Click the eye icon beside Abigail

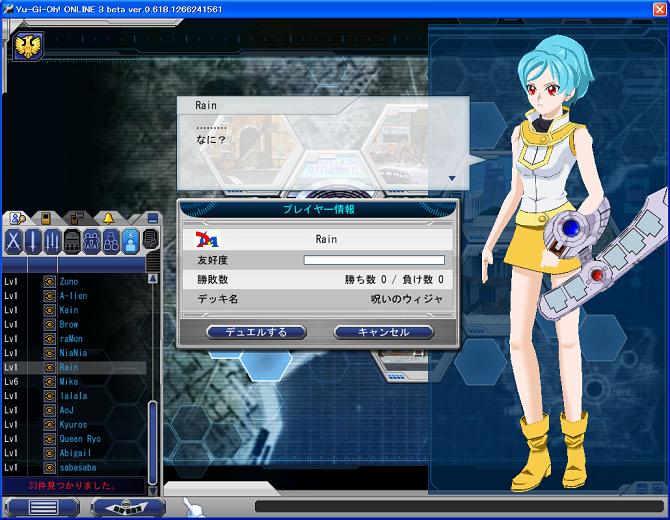50,453
